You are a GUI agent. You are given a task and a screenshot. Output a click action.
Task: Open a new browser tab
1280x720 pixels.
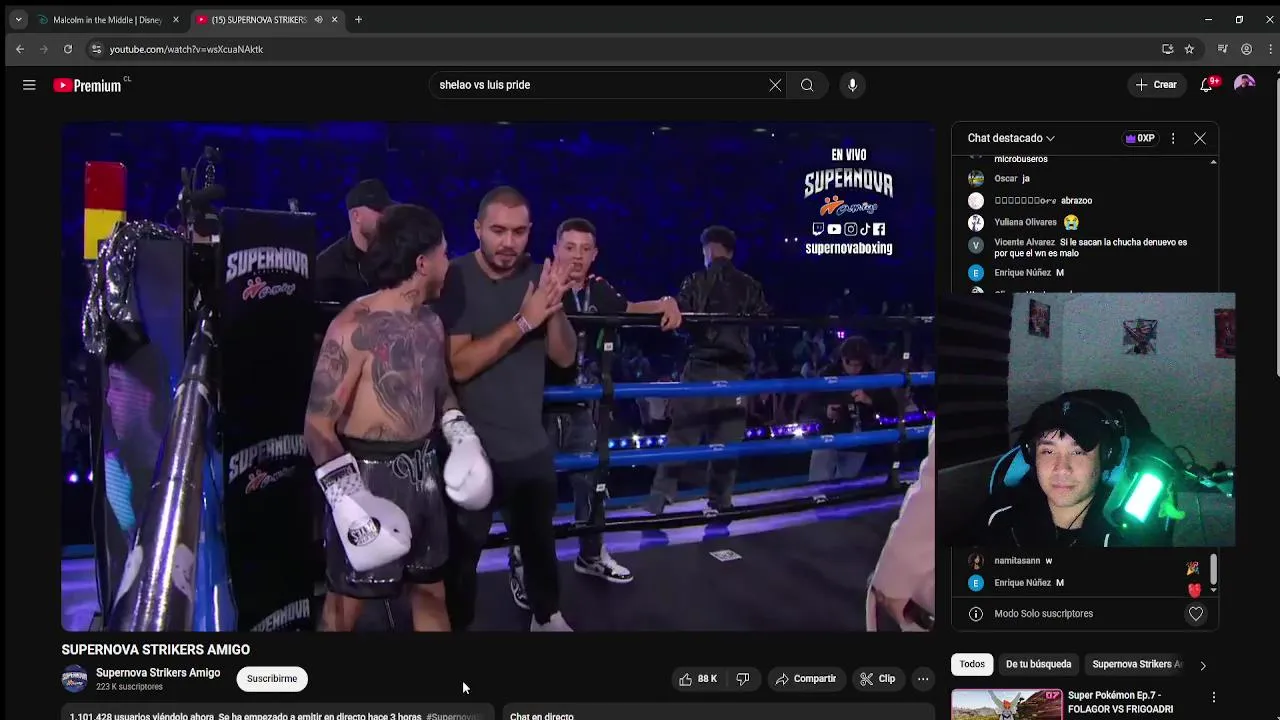358,19
